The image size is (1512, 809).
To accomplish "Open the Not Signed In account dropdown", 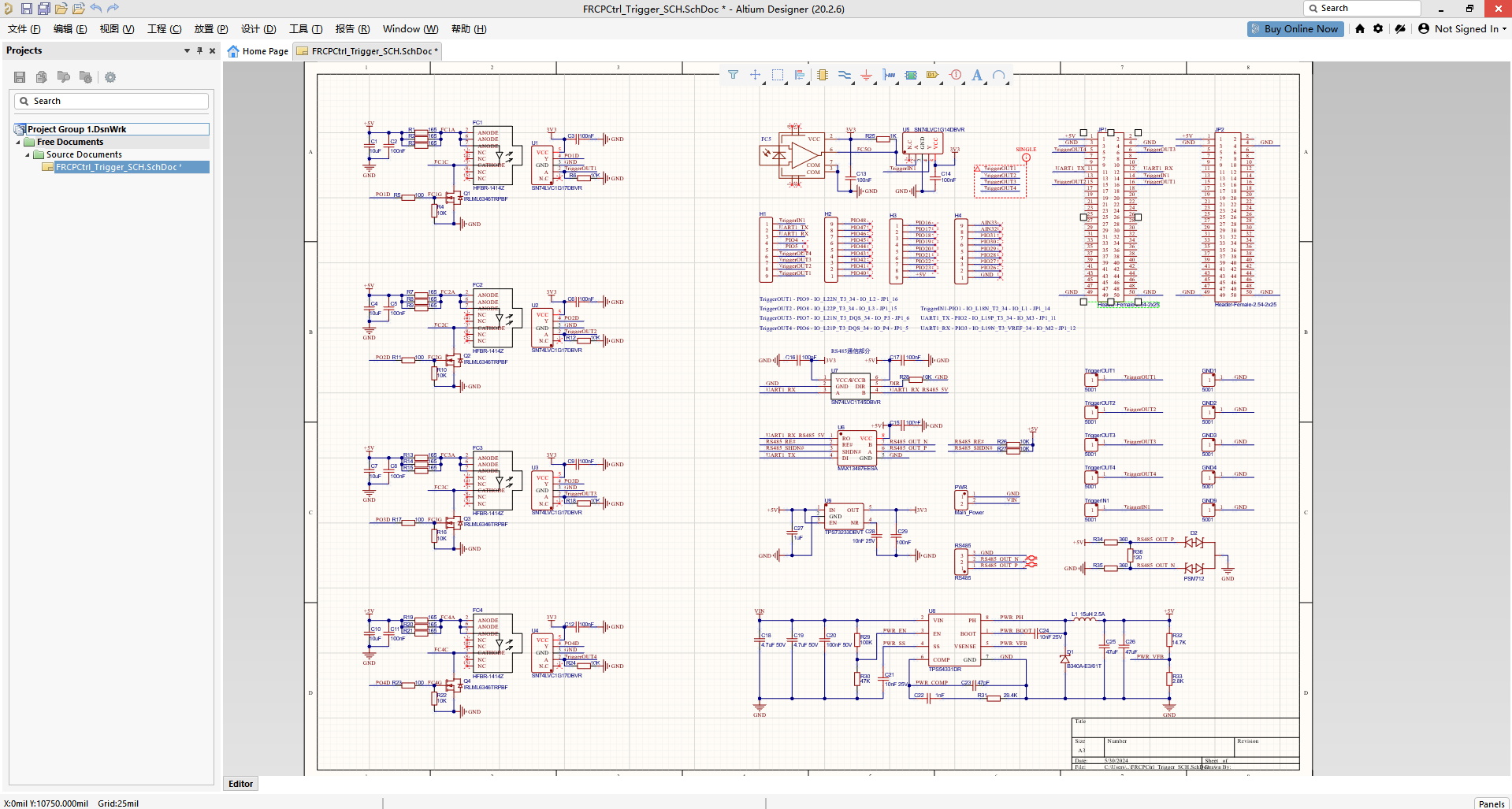I will [x=1462, y=28].
